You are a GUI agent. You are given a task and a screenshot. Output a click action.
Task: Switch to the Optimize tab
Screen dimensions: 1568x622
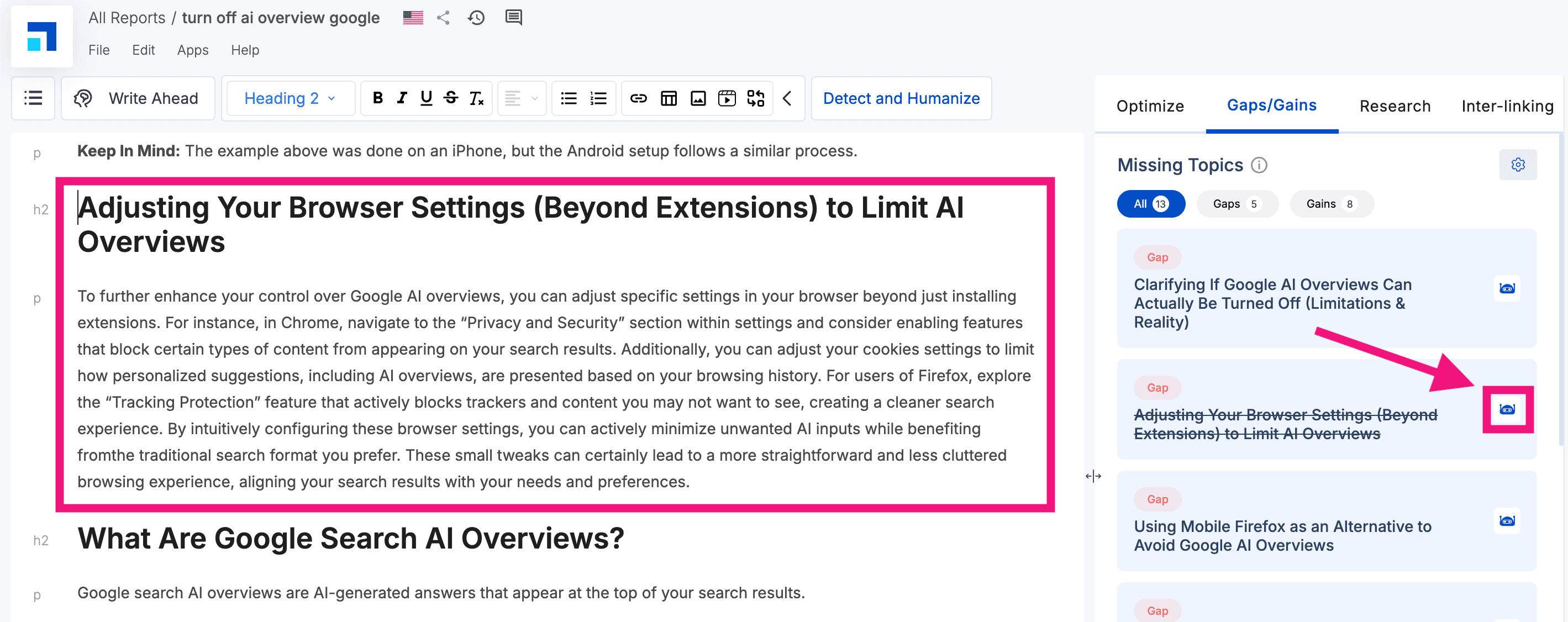click(1150, 106)
